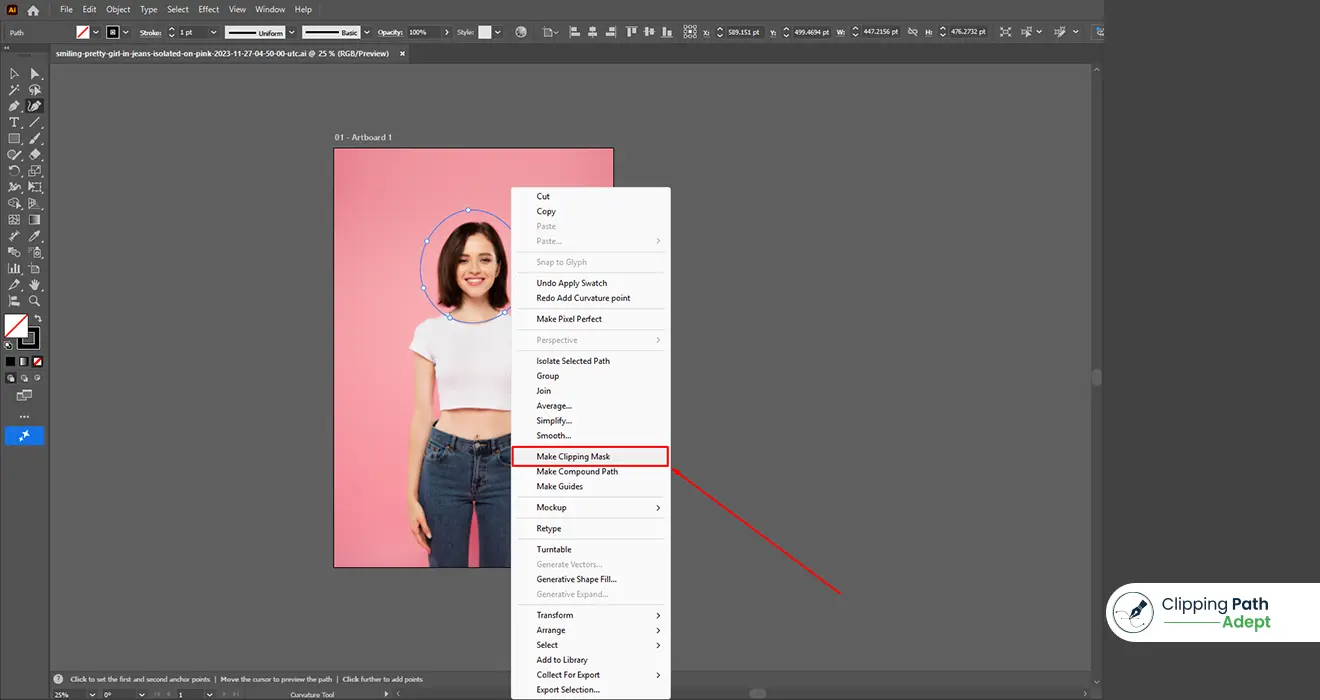Select the Rectangle tool
Viewport: 1320px width, 700px height.
pos(14,138)
